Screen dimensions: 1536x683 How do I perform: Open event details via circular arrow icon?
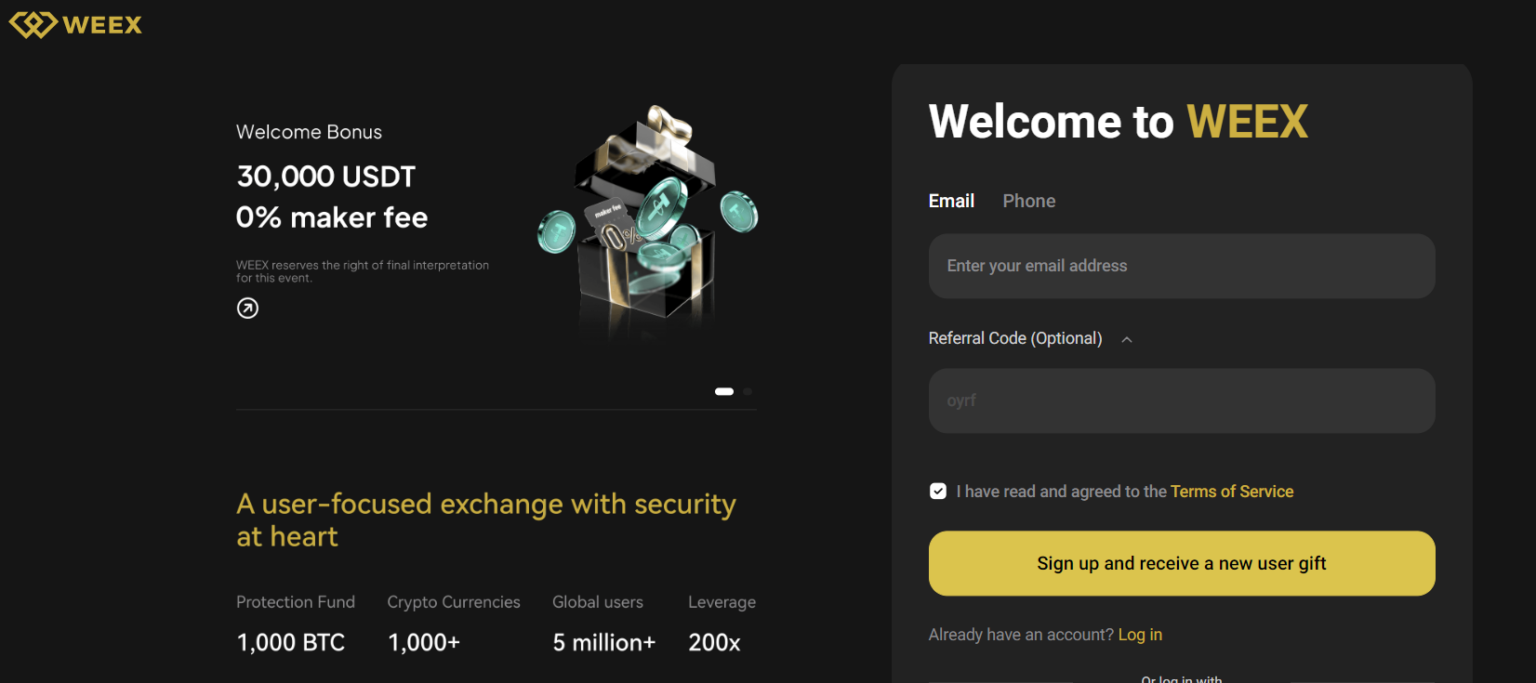[x=247, y=308]
